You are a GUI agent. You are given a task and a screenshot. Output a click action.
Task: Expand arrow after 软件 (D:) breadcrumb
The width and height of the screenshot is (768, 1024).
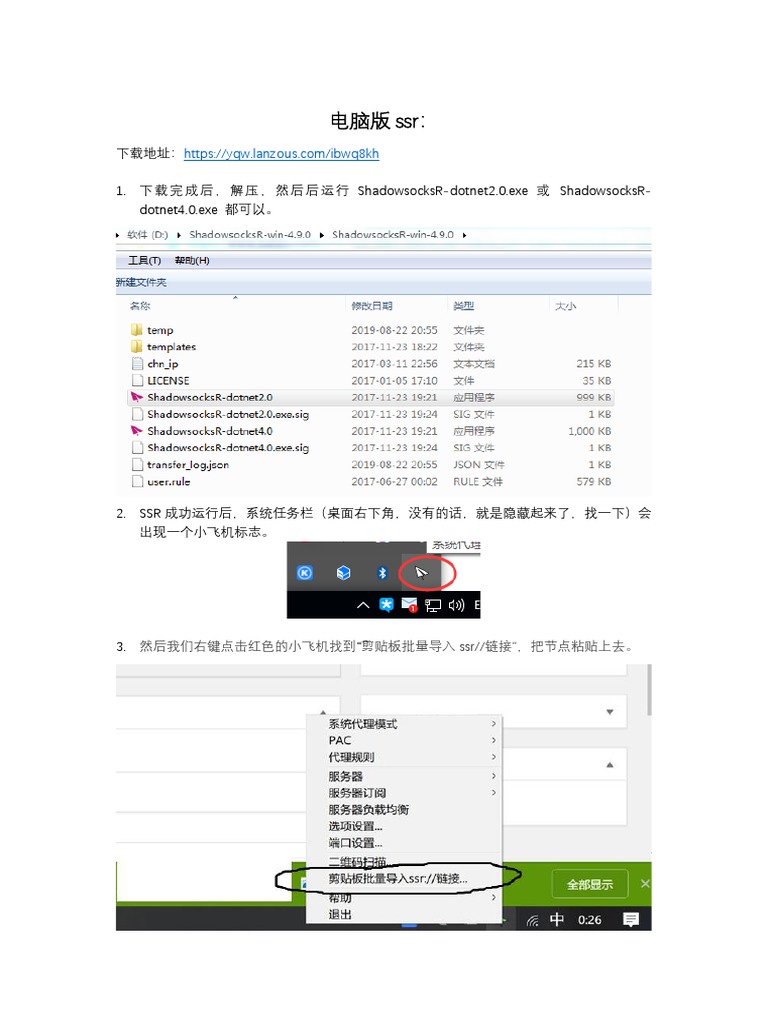pyautogui.click(x=179, y=235)
